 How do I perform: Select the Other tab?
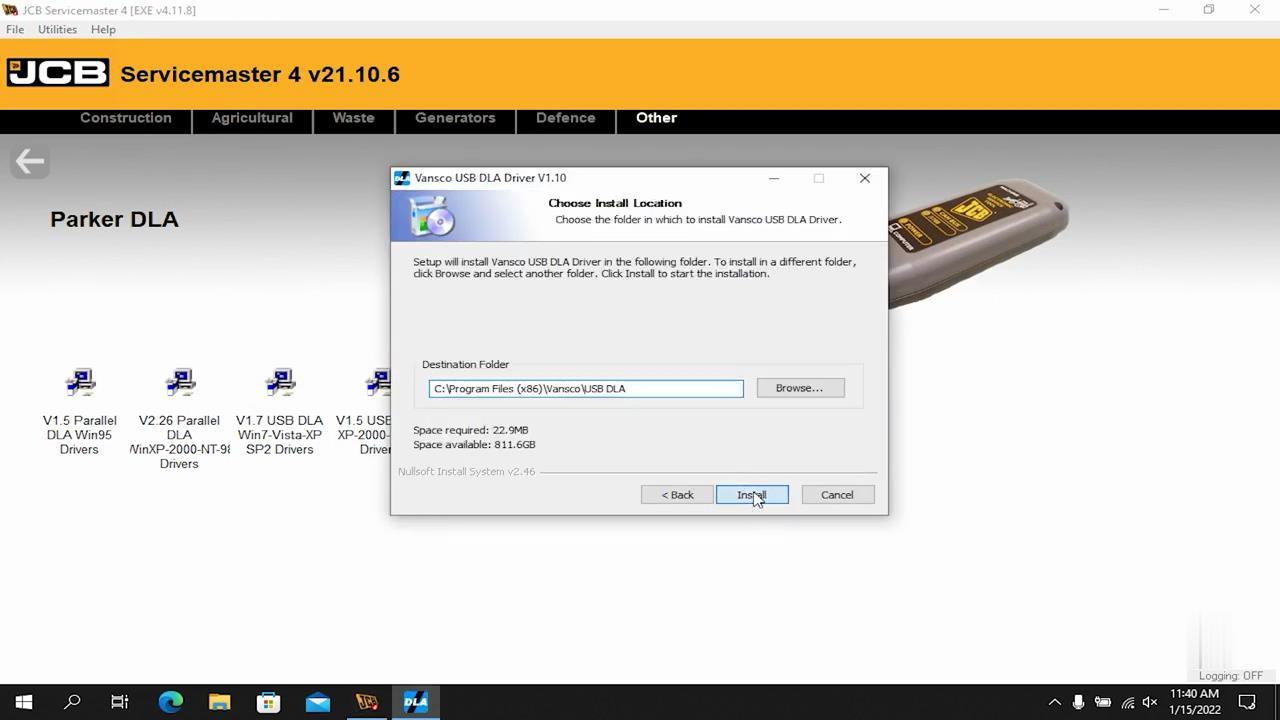click(656, 118)
